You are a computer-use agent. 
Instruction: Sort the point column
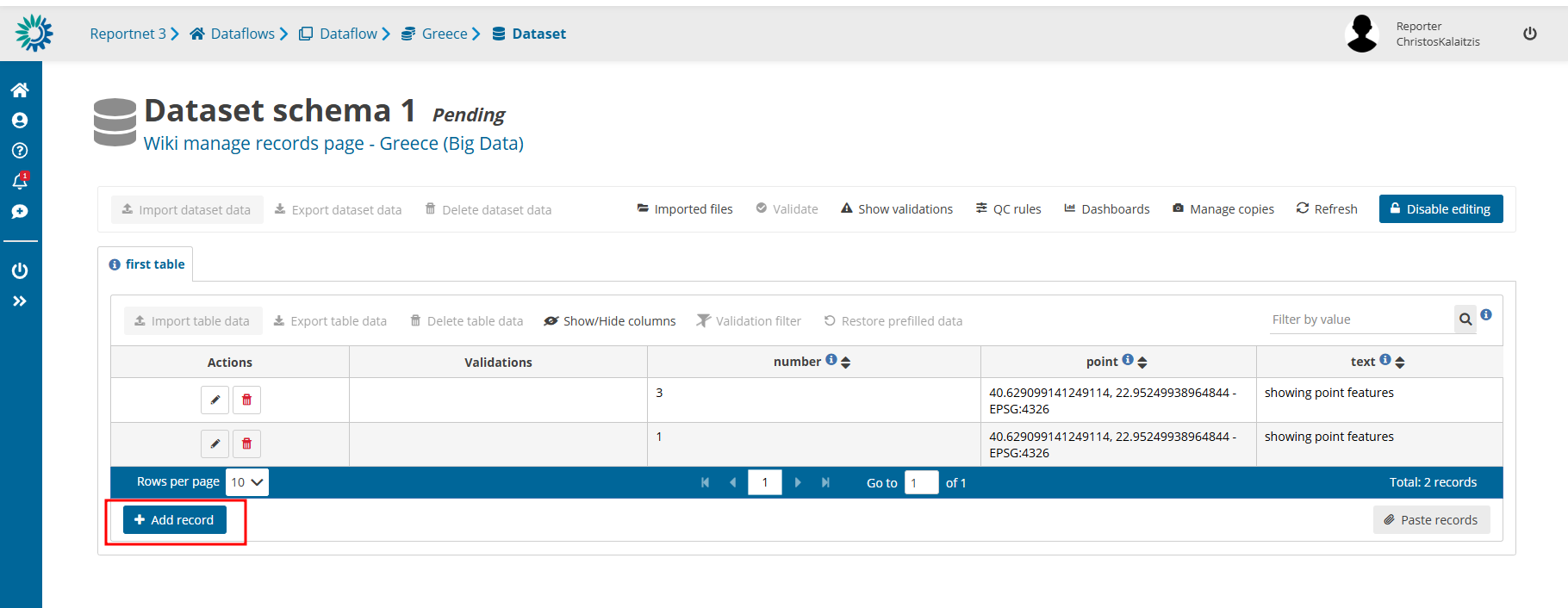tap(1142, 363)
